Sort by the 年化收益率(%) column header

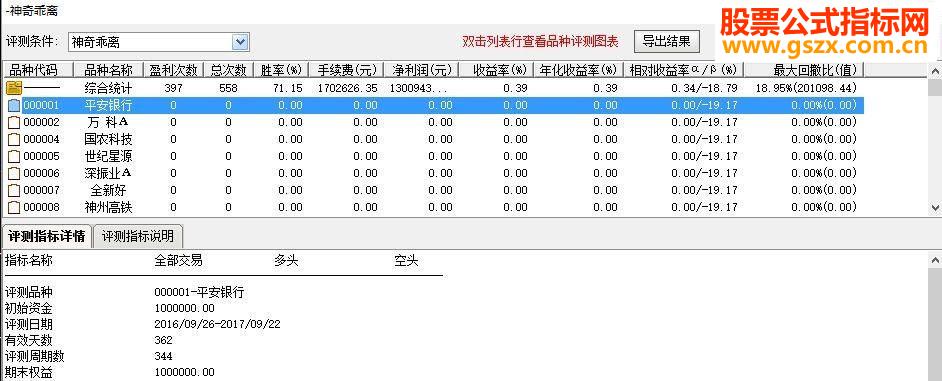click(578, 70)
